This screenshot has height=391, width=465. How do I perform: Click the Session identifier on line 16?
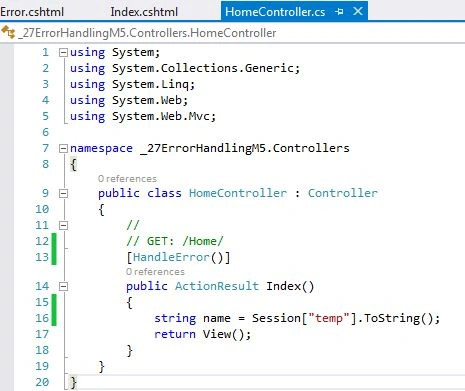coord(276,318)
